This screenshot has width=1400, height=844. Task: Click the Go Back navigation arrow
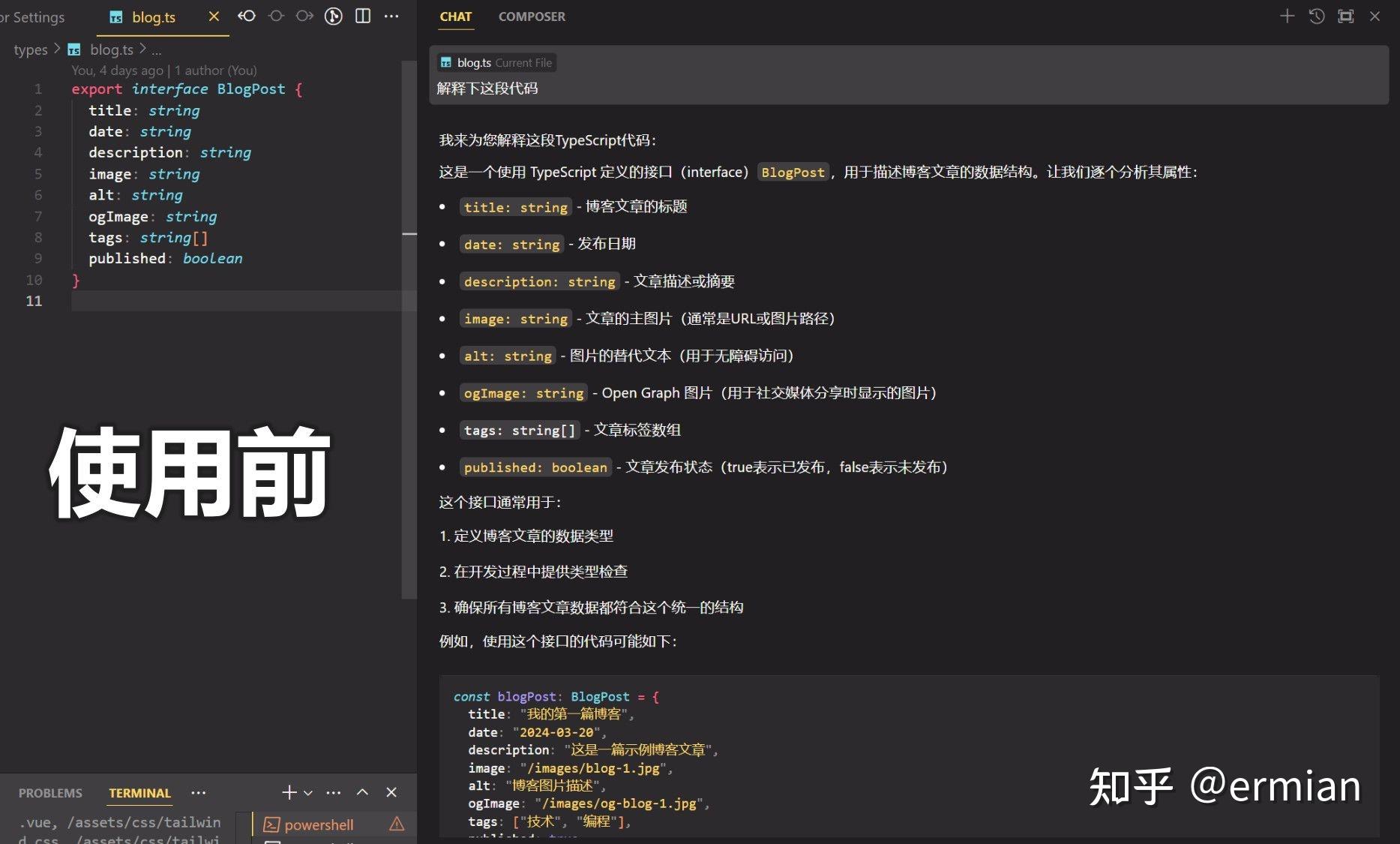[x=247, y=16]
